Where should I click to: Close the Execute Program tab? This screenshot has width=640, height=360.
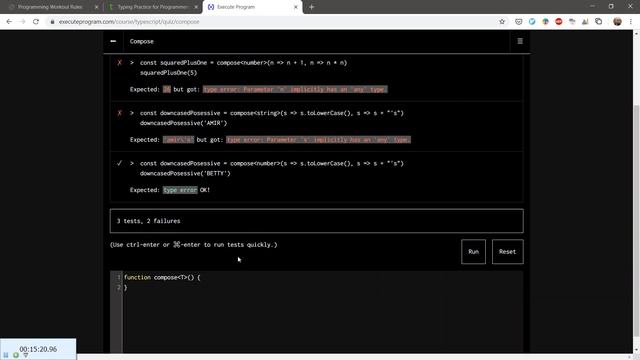pyautogui.click(x=296, y=7)
